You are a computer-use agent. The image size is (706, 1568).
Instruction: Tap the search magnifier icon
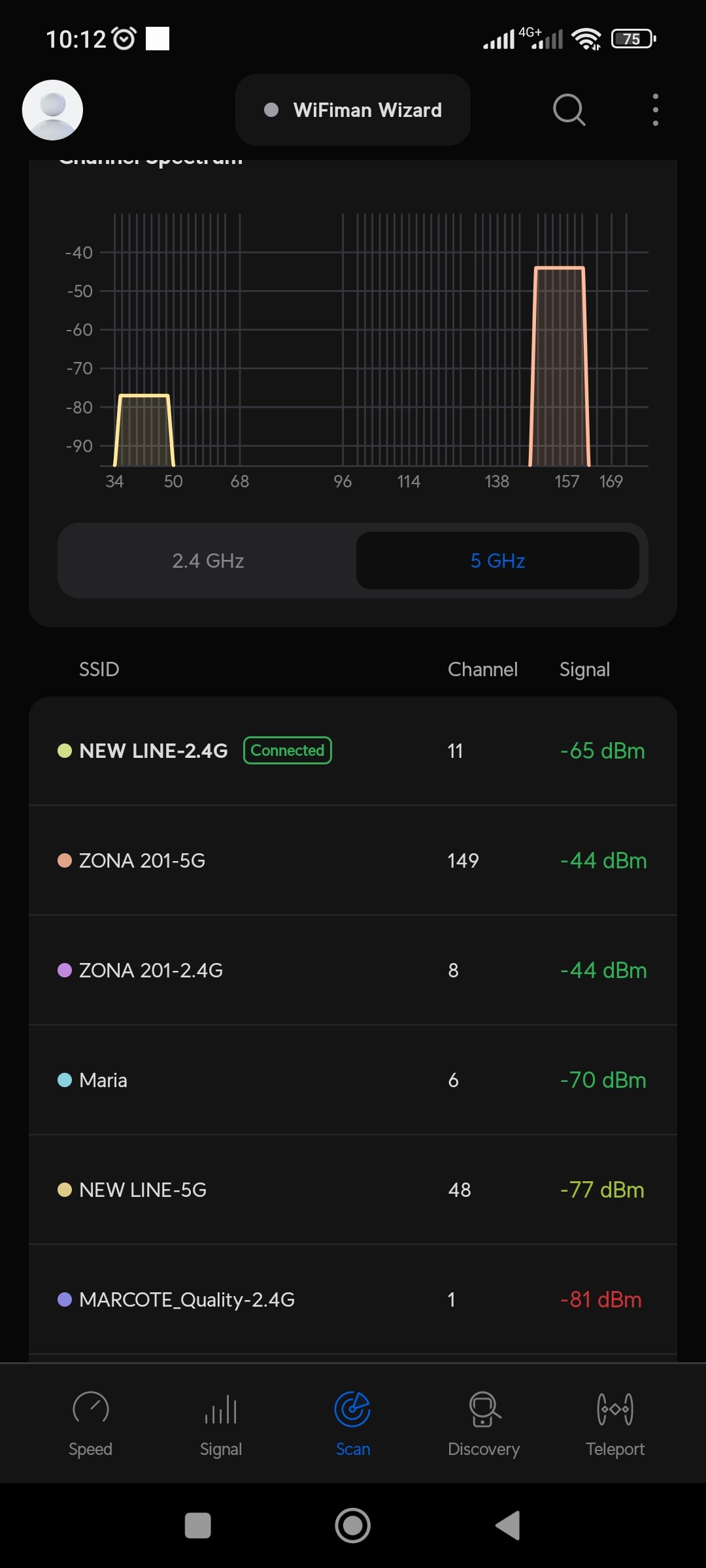pyautogui.click(x=569, y=110)
